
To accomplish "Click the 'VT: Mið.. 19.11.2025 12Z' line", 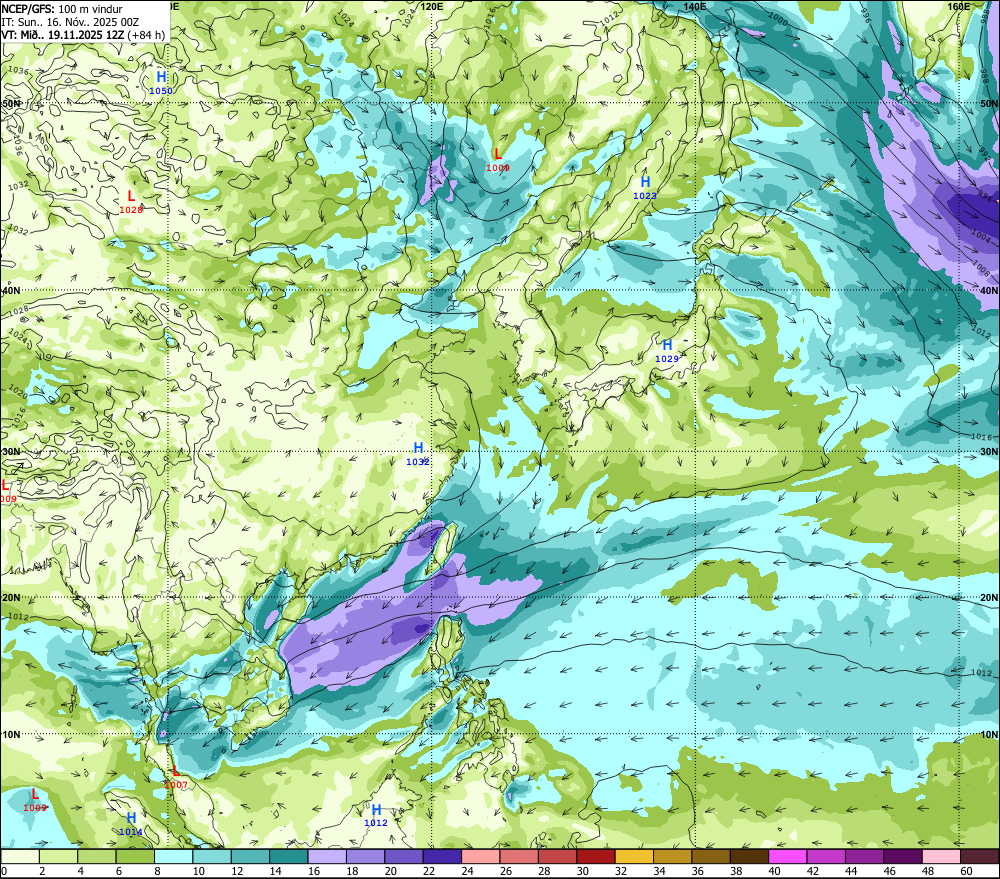I will [62, 35].
